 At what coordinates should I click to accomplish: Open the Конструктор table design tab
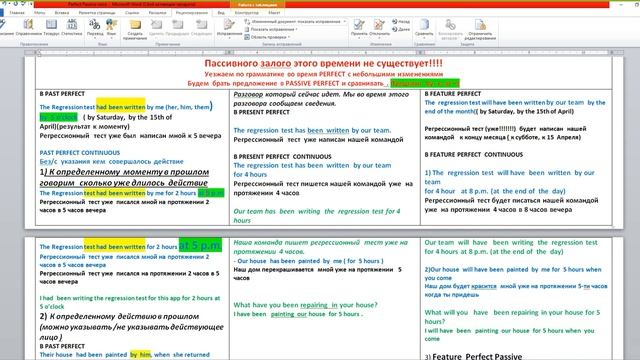[247, 13]
